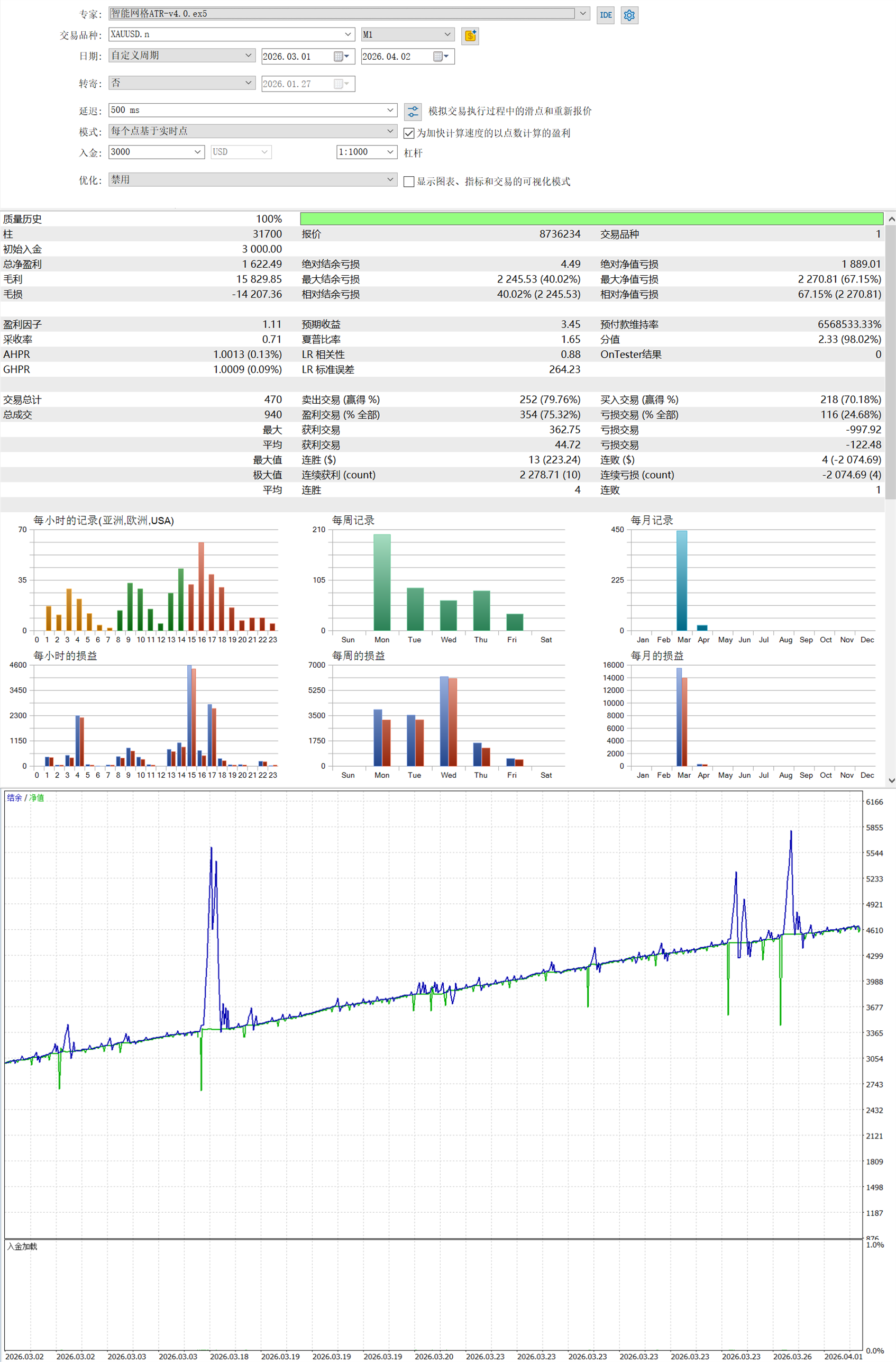
Task: Open the IDE editor button
Action: pos(605,15)
